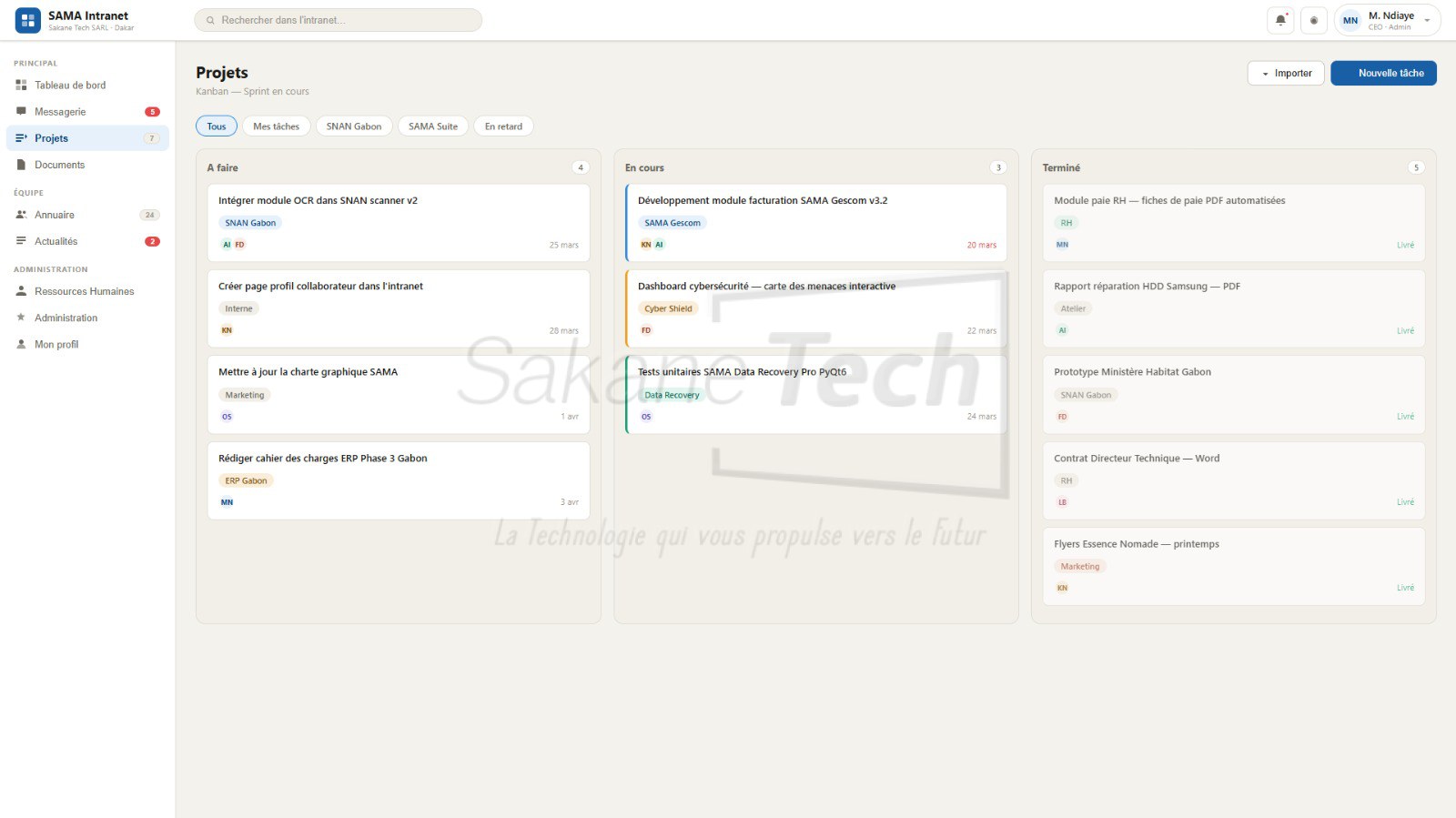Click the En cours column header
The image size is (1456, 818).
coord(644,167)
